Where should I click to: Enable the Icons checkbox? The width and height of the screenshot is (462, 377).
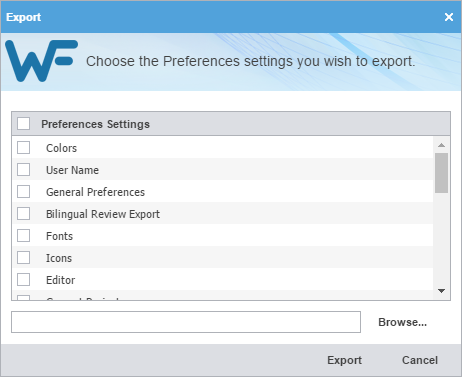tap(24, 257)
